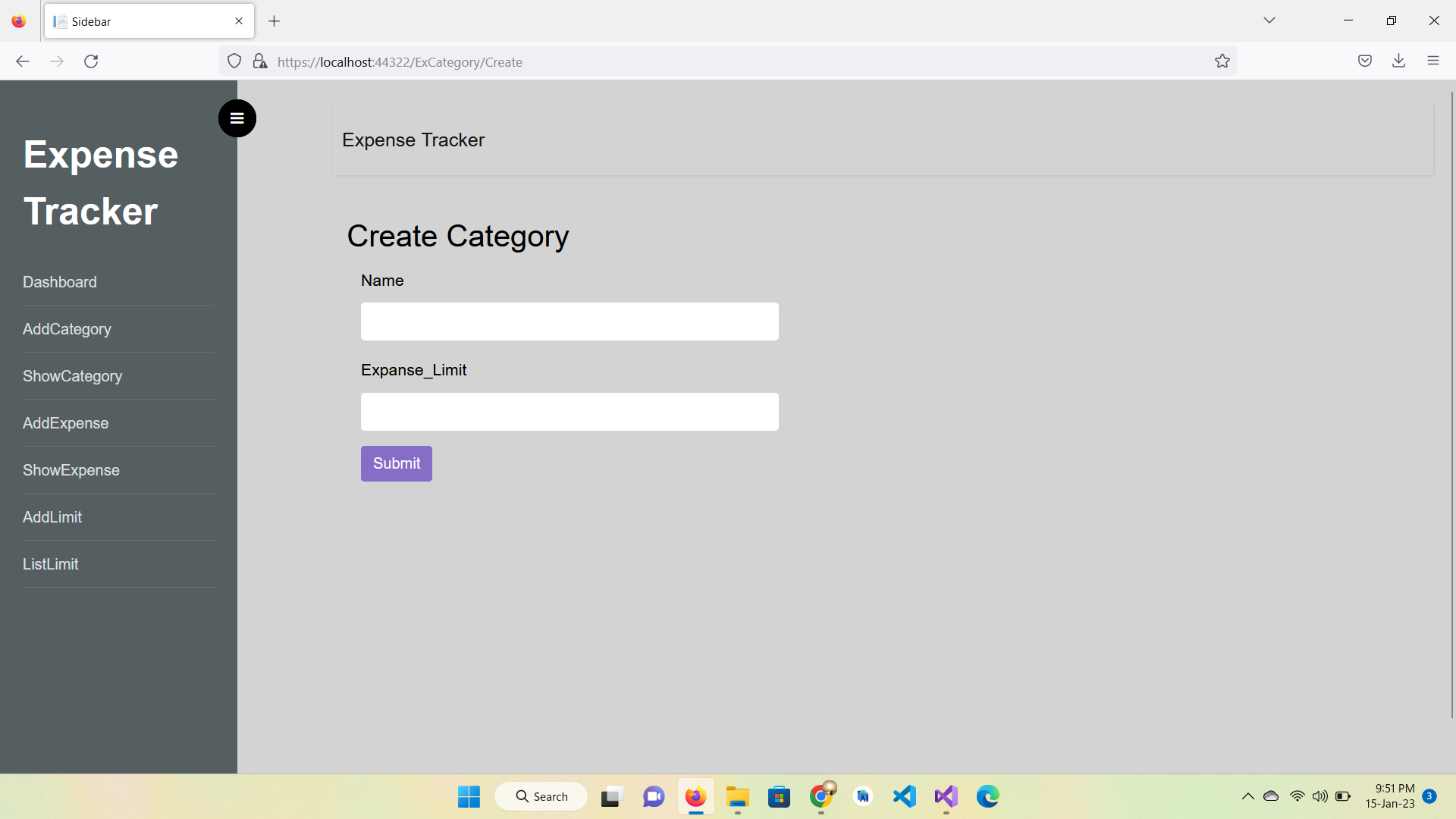Screen dimensions: 1456x819
Task: Open the Microsoft Store taskbar icon
Action: click(x=779, y=797)
